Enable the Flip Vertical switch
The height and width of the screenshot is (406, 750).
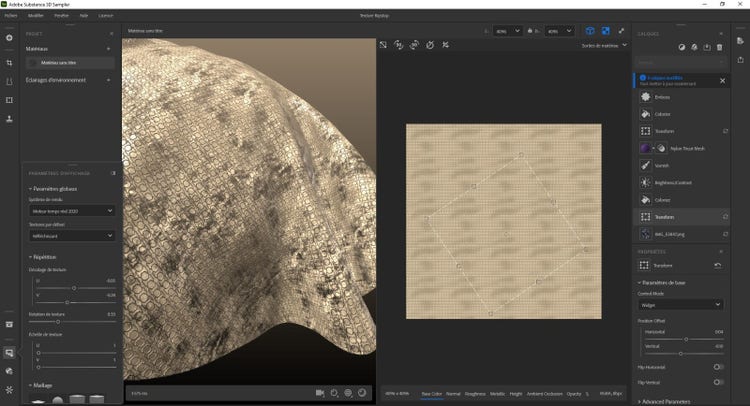pyautogui.click(x=717, y=382)
